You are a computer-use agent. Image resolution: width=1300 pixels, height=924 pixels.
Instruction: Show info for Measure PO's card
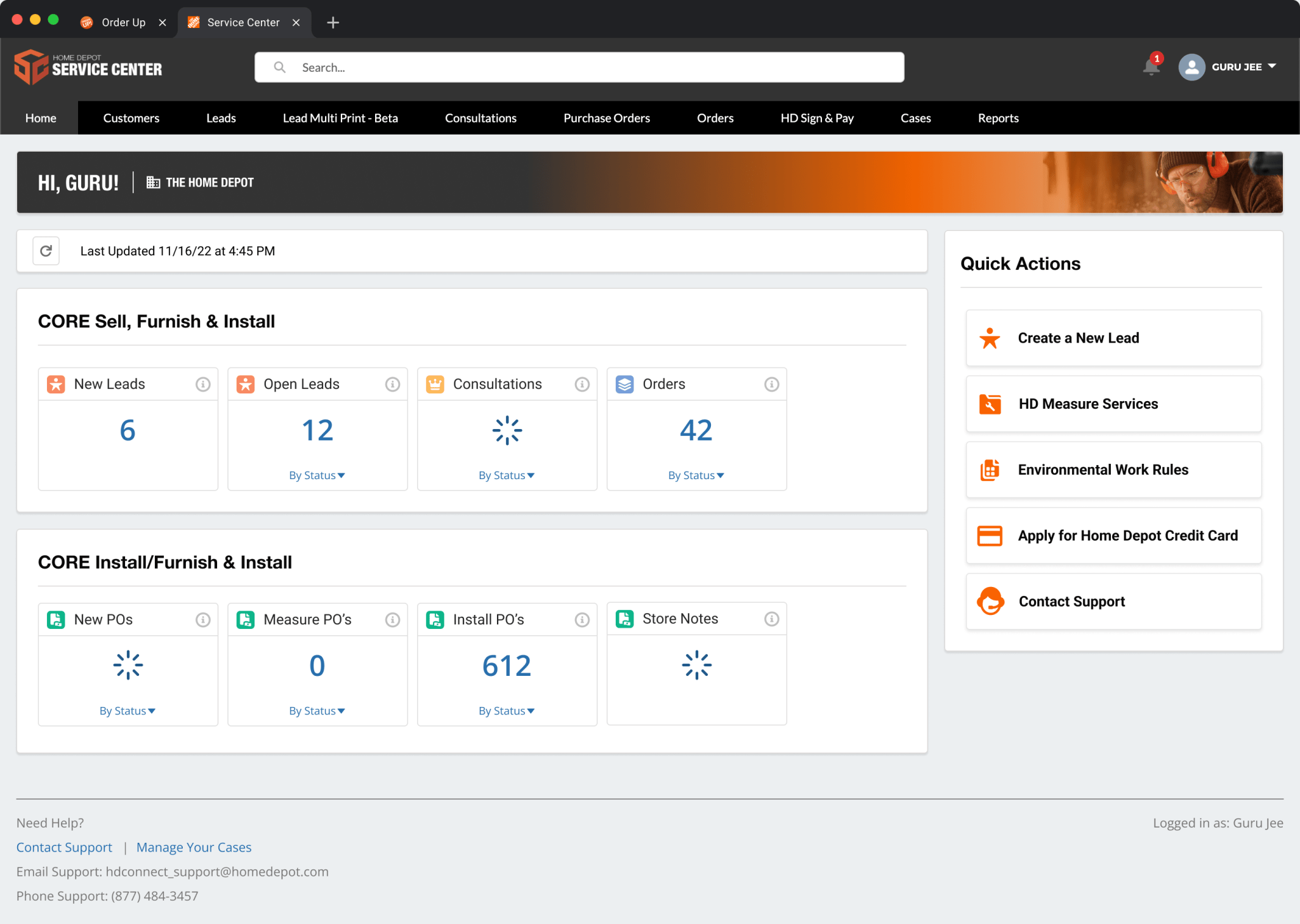click(393, 620)
